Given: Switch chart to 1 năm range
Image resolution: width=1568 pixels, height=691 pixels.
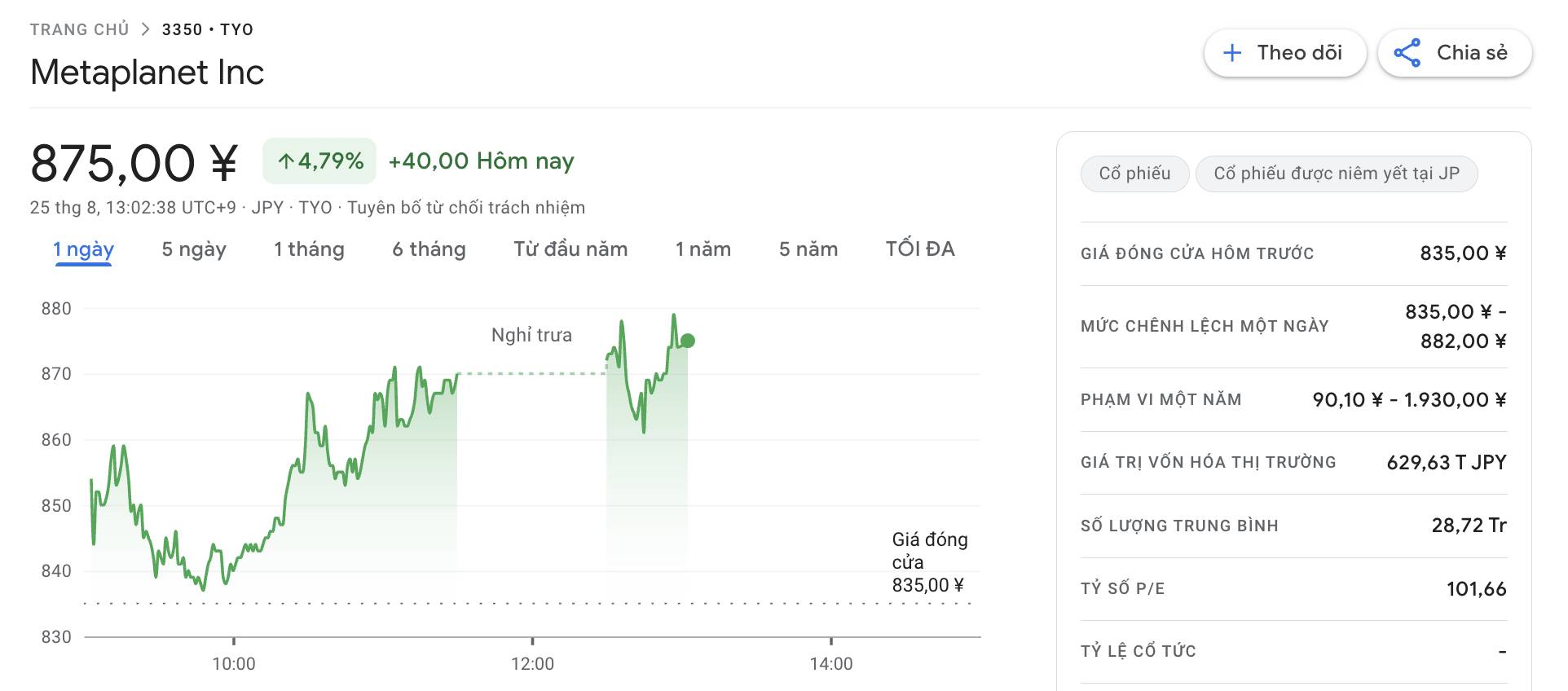Looking at the screenshot, I should pyautogui.click(x=703, y=249).
